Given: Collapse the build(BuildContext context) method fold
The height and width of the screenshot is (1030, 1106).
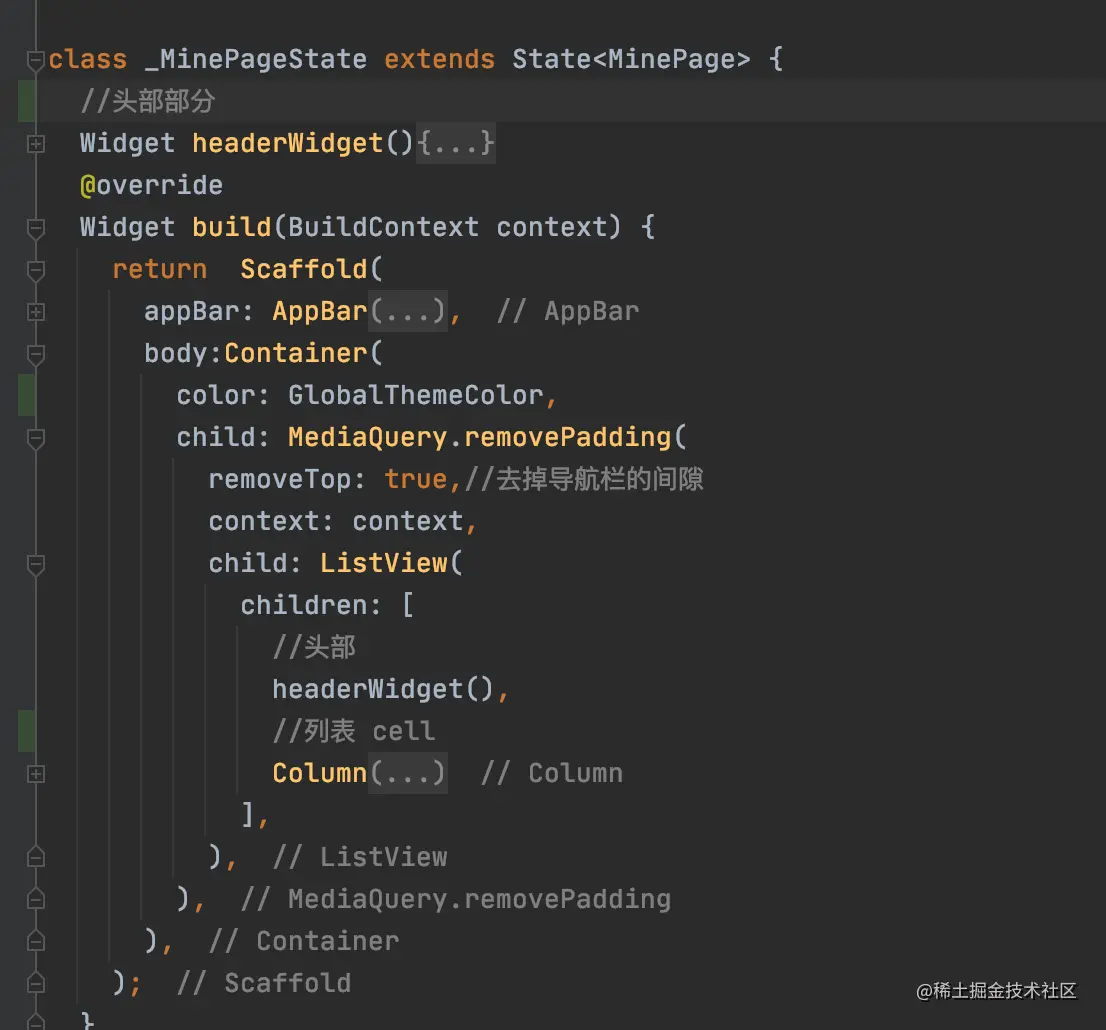Looking at the screenshot, I should pos(35,229).
